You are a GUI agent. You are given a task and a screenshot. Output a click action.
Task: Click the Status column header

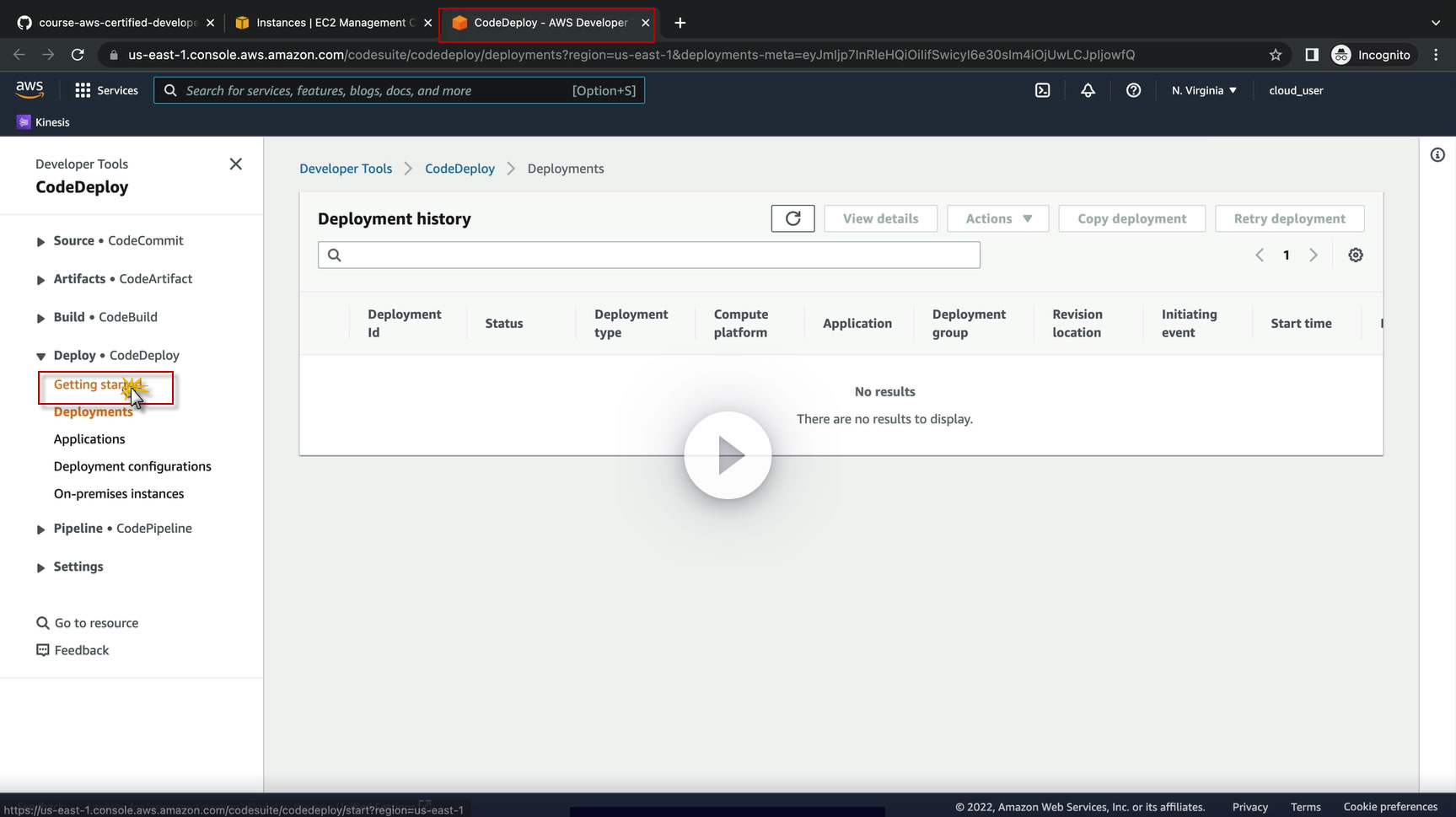[504, 324]
